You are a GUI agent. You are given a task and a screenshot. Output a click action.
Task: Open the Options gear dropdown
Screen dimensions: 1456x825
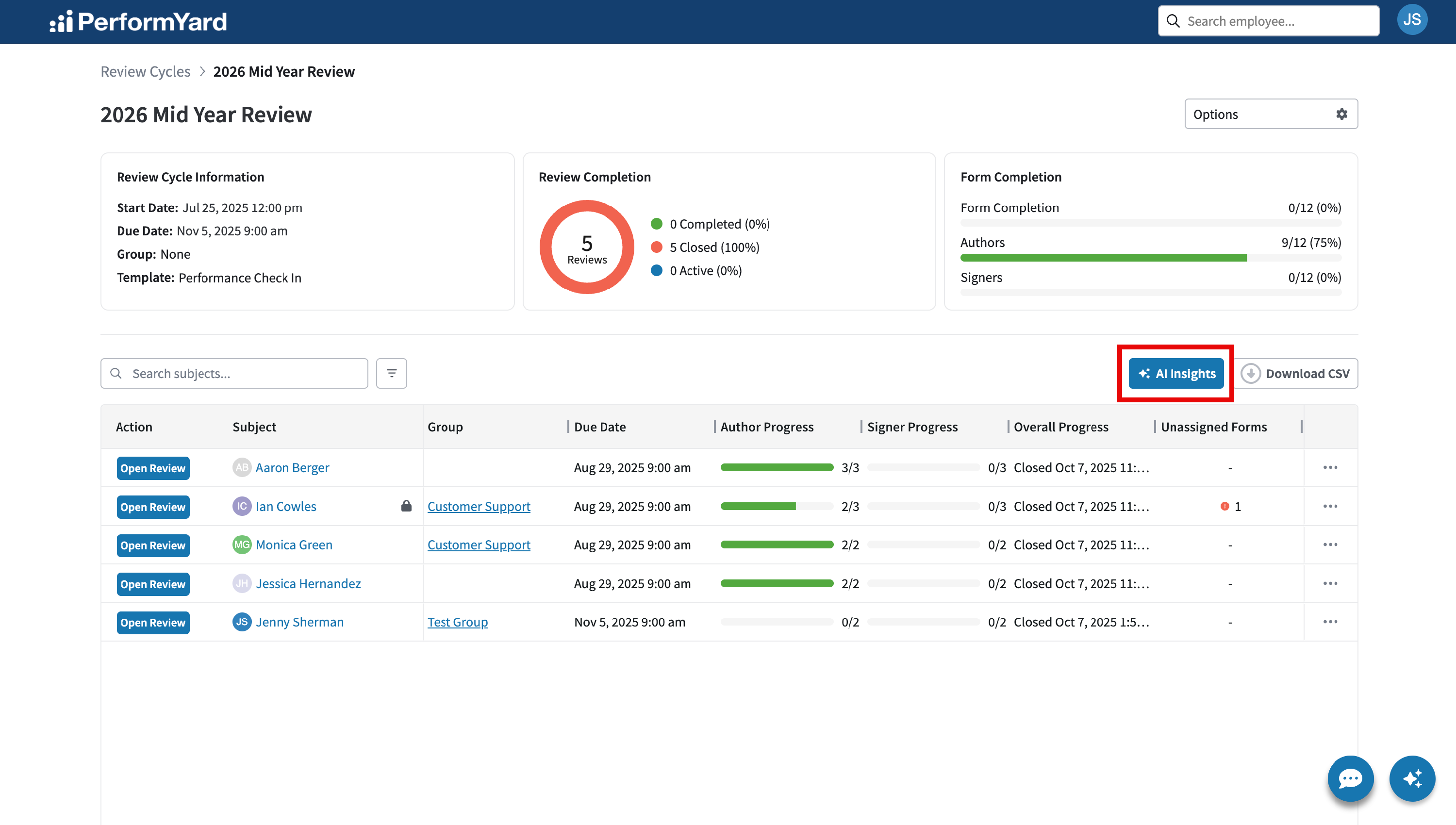click(1271, 114)
